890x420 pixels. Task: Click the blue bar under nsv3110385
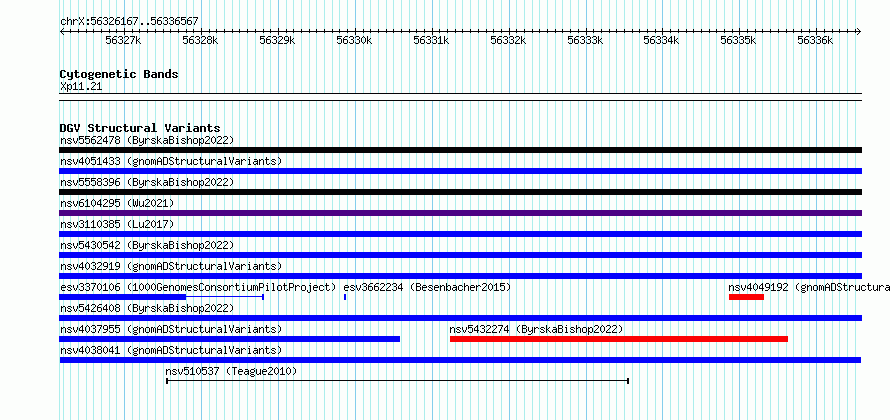[x=460, y=234]
